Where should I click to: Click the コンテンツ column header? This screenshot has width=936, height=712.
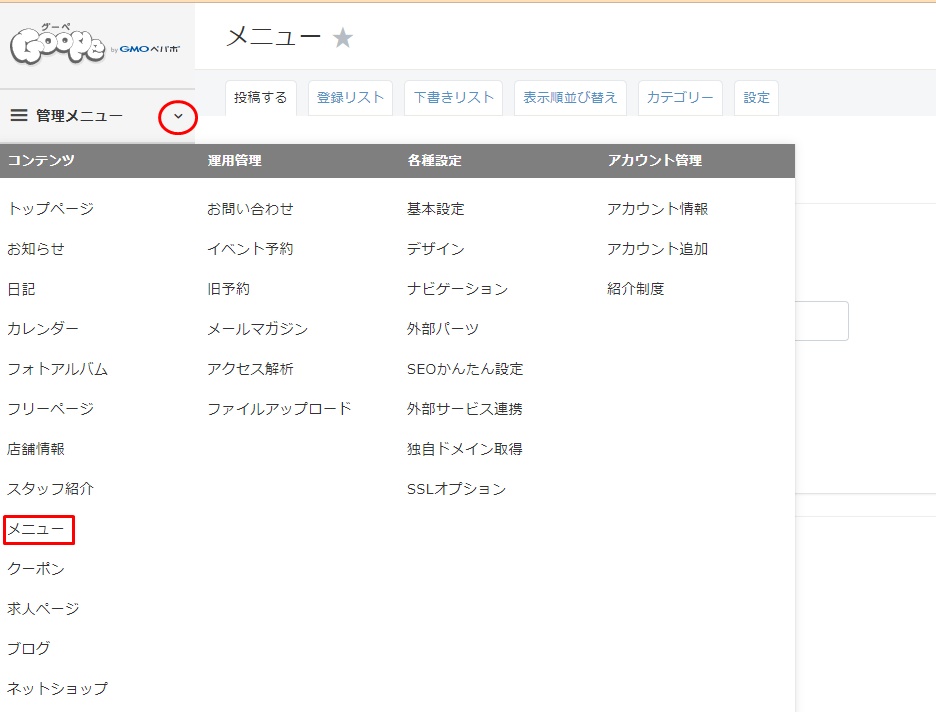coord(41,160)
